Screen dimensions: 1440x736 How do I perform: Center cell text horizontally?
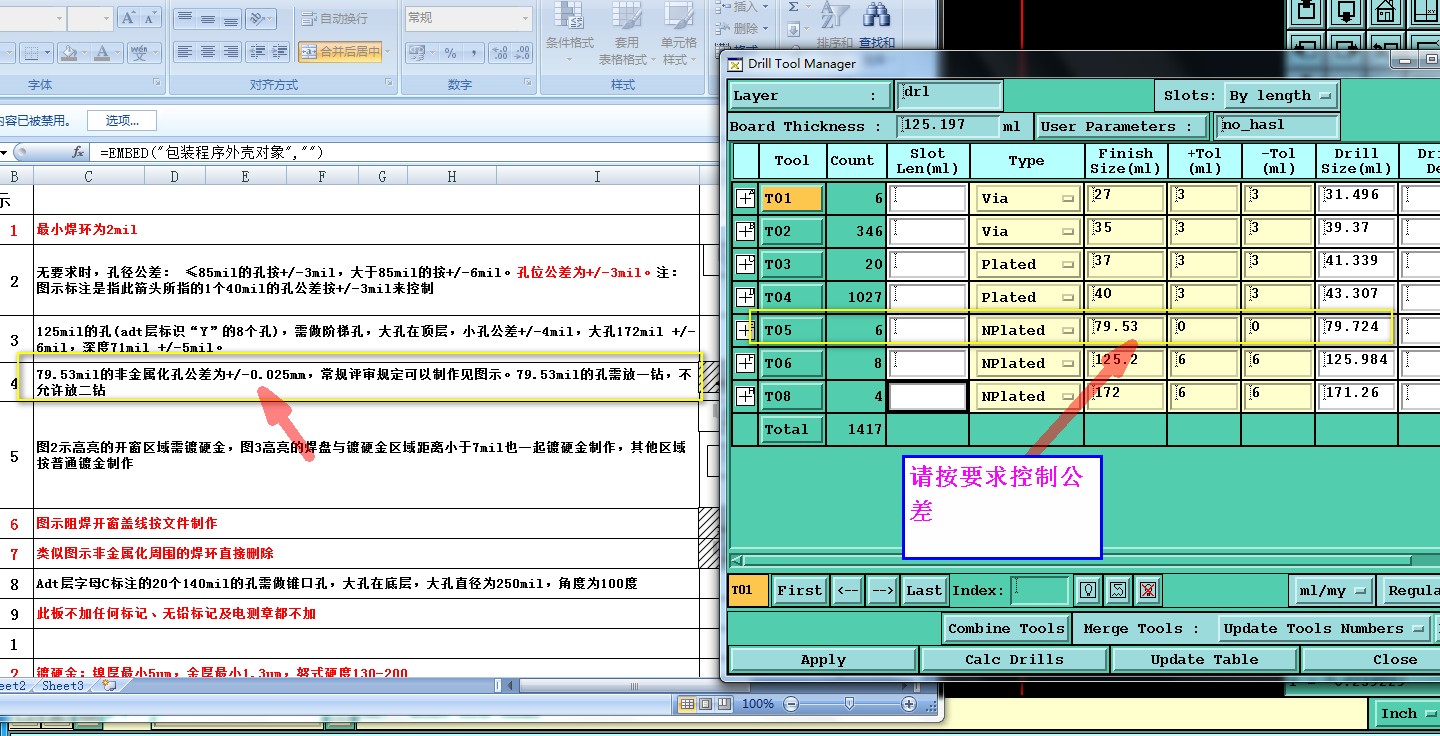click(208, 52)
